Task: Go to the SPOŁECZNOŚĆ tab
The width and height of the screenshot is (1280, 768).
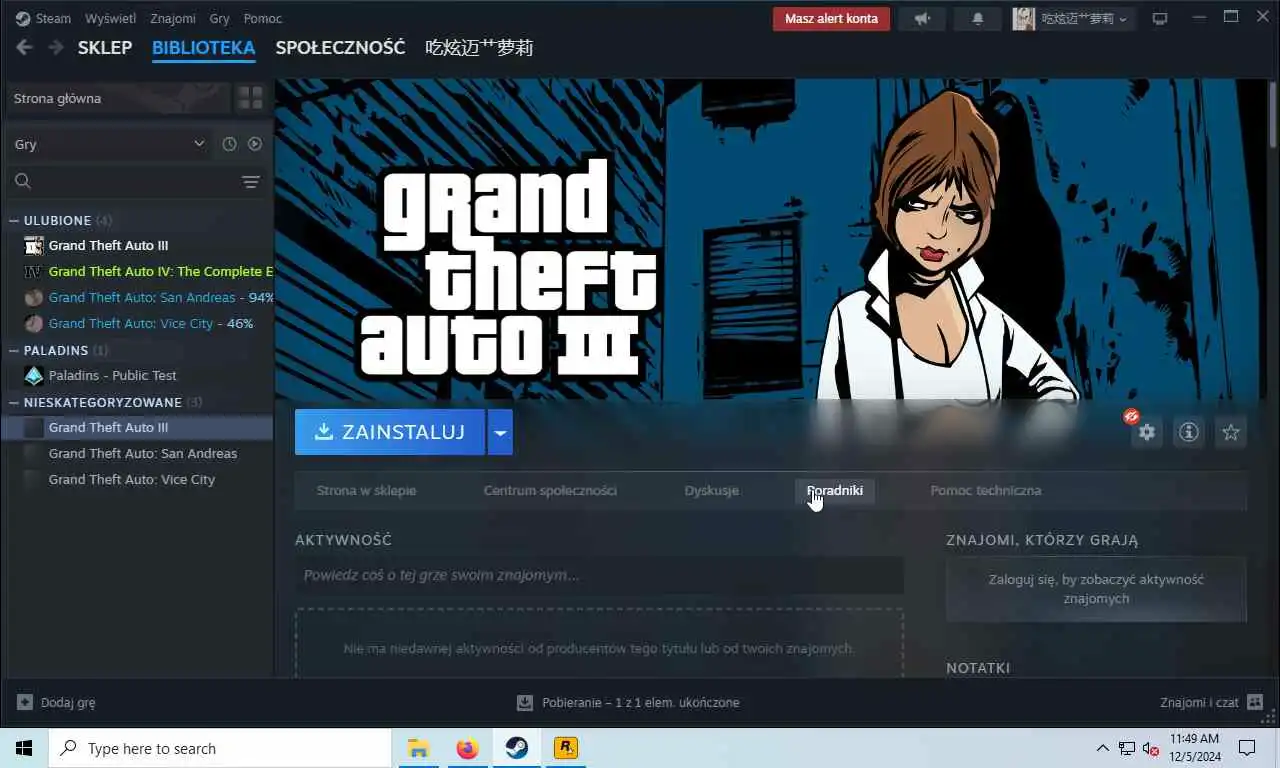Action: 341,48
